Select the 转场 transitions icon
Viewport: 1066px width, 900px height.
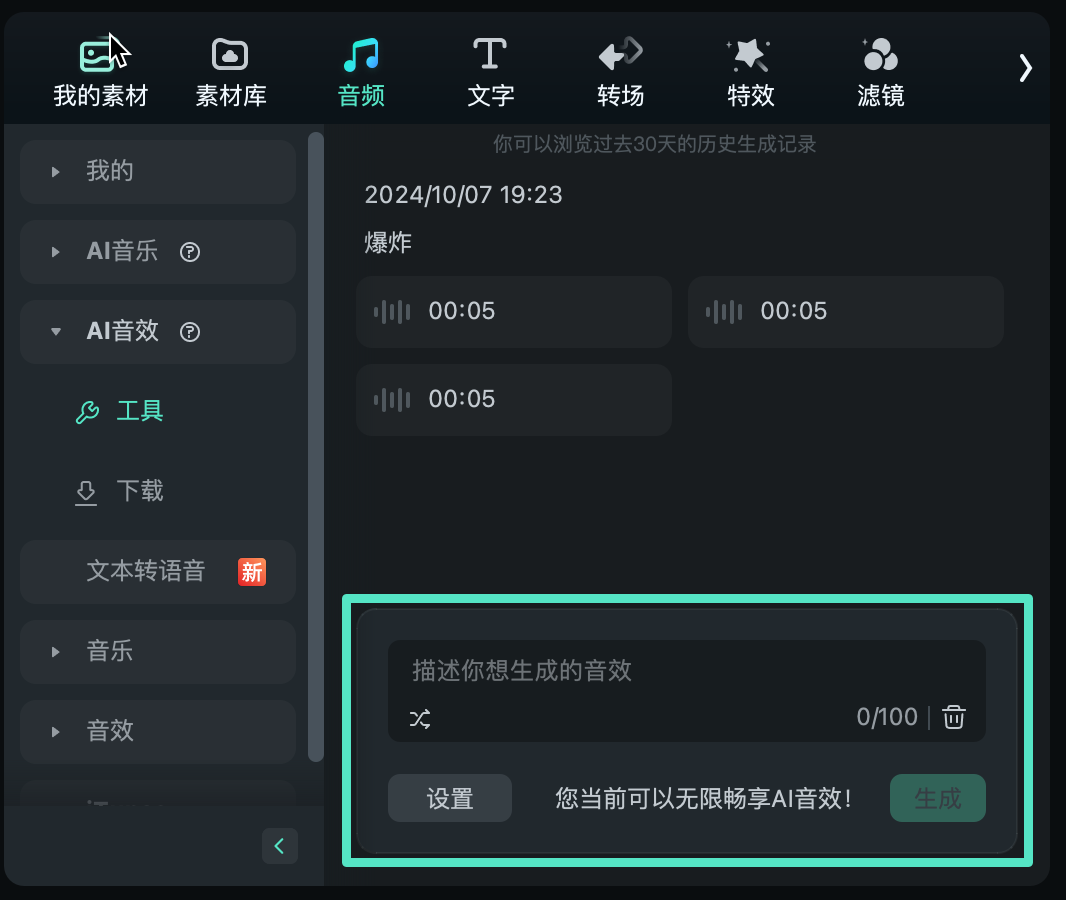pyautogui.click(x=620, y=68)
